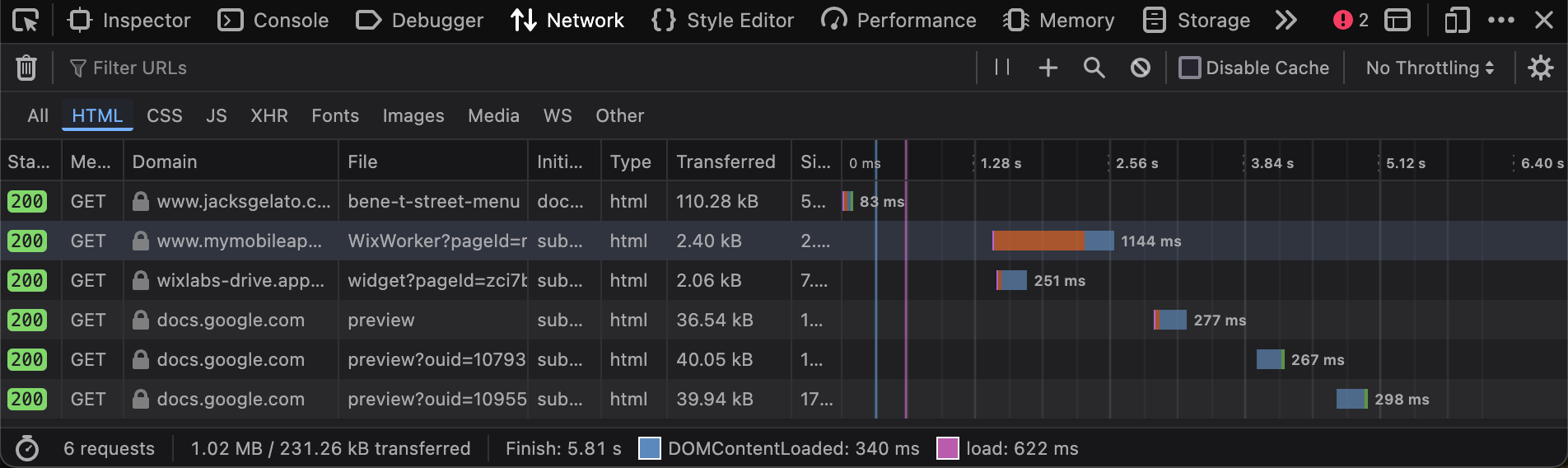Image resolution: width=1568 pixels, height=468 pixels.
Task: Click the DOMContentLoaded blue swatch
Action: click(x=650, y=448)
